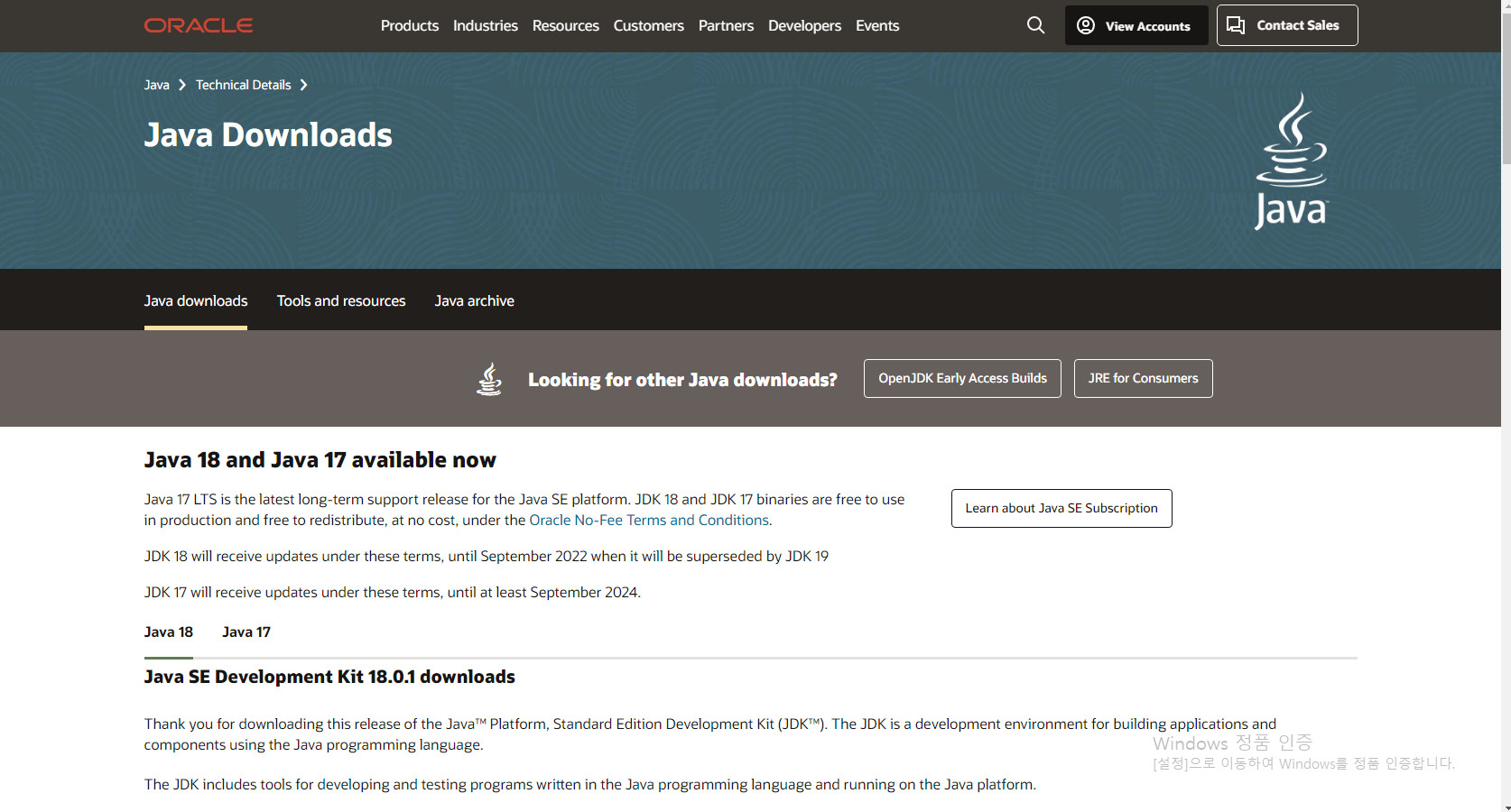
Task: Click OpenJDK Early Access Builds button
Action: coord(962,378)
